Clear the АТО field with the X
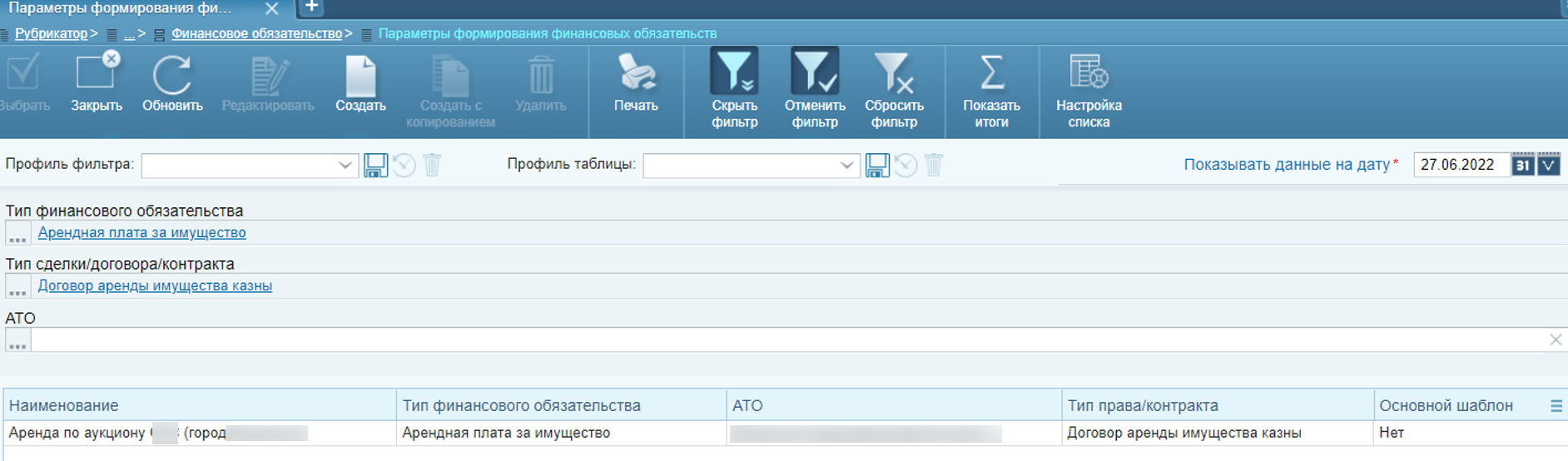This screenshot has height=461, width=1568. [x=1555, y=340]
